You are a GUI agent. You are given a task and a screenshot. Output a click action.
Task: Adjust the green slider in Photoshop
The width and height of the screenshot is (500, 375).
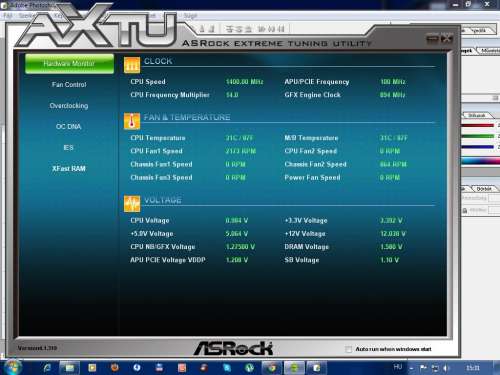pyautogui.click(x=477, y=136)
